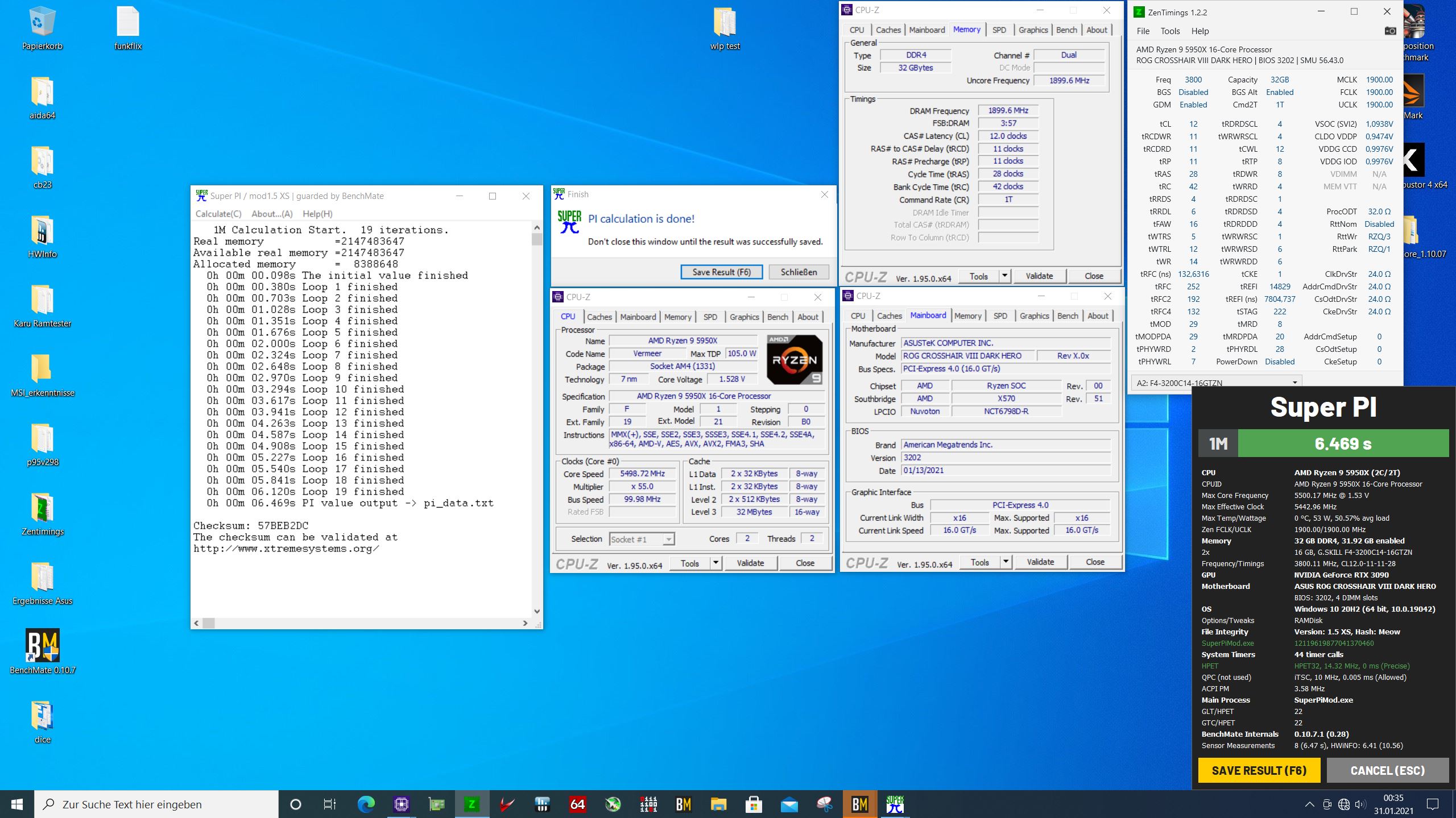Click Validate in the CPU-Z Mainboard window
1456x818 pixels.
pyautogui.click(x=1040, y=562)
